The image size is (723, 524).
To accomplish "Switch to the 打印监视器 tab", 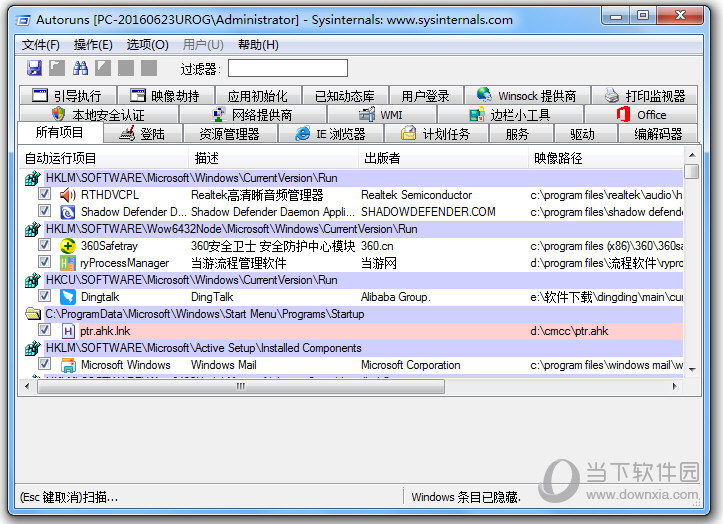I will [644, 95].
